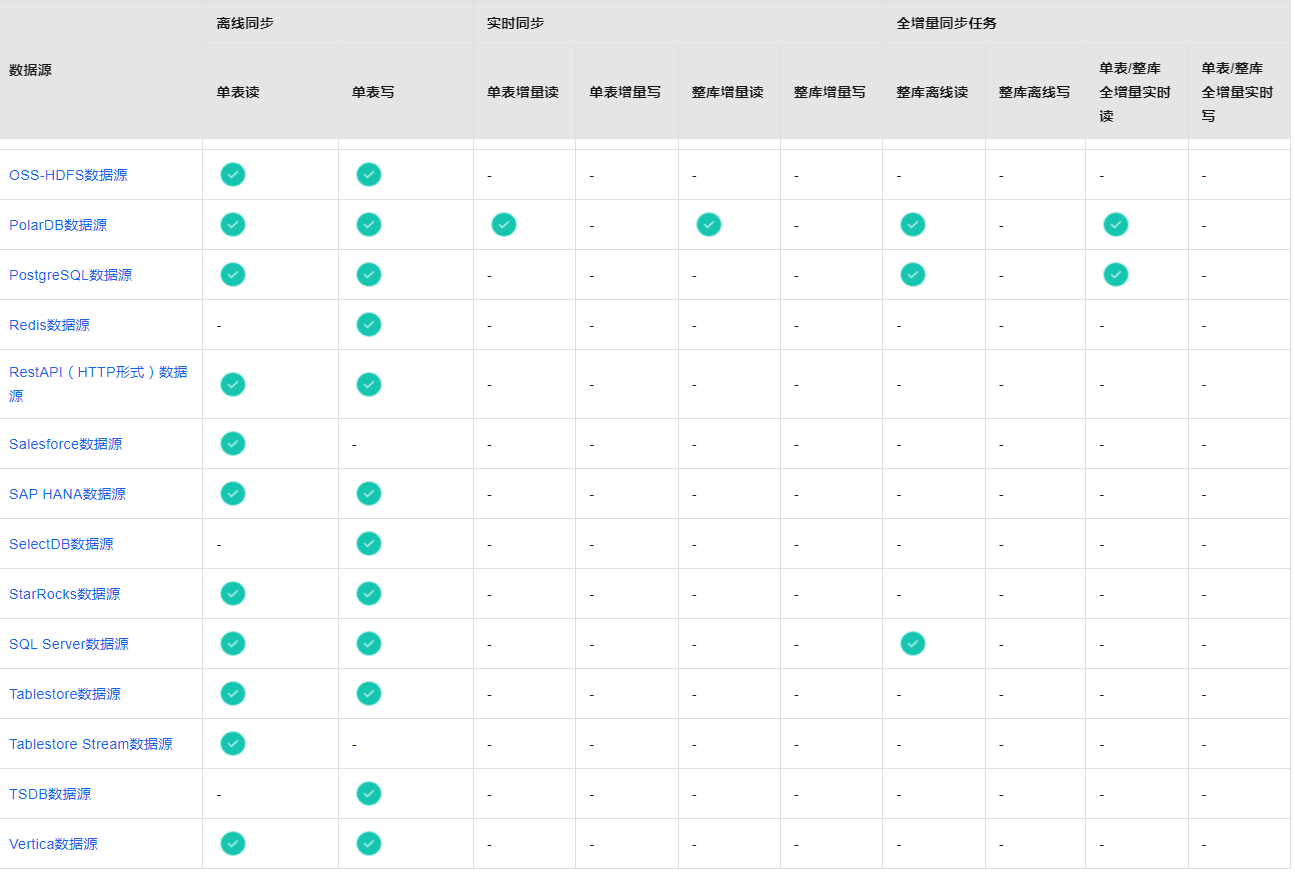Viewport: 1295px width, 880px height.
Task: Click Salesforce 单表读 check icon
Action: [x=233, y=443]
